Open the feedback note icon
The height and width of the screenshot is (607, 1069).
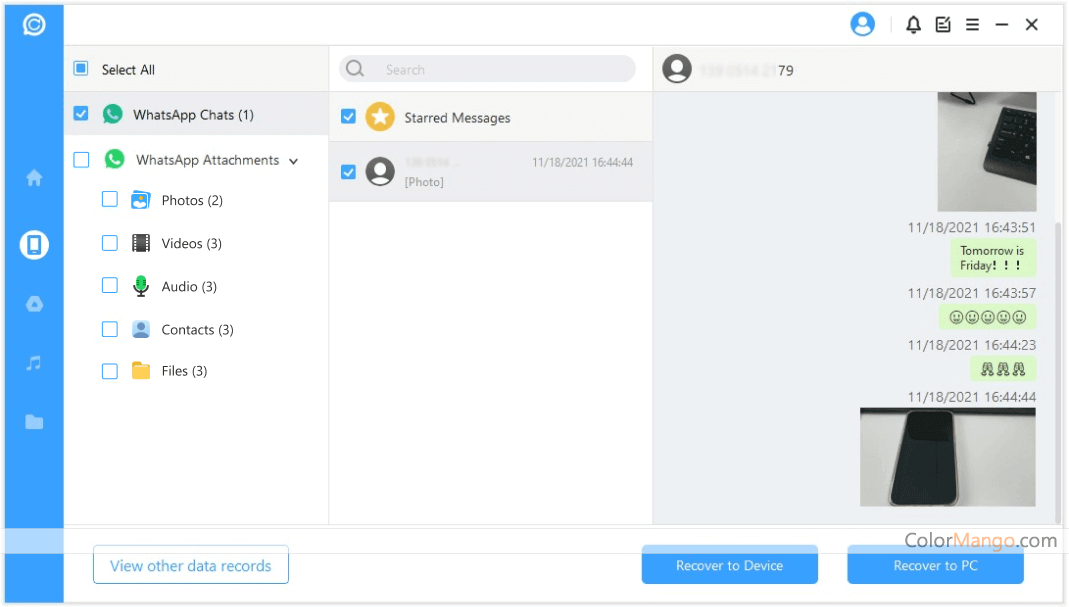click(x=943, y=25)
